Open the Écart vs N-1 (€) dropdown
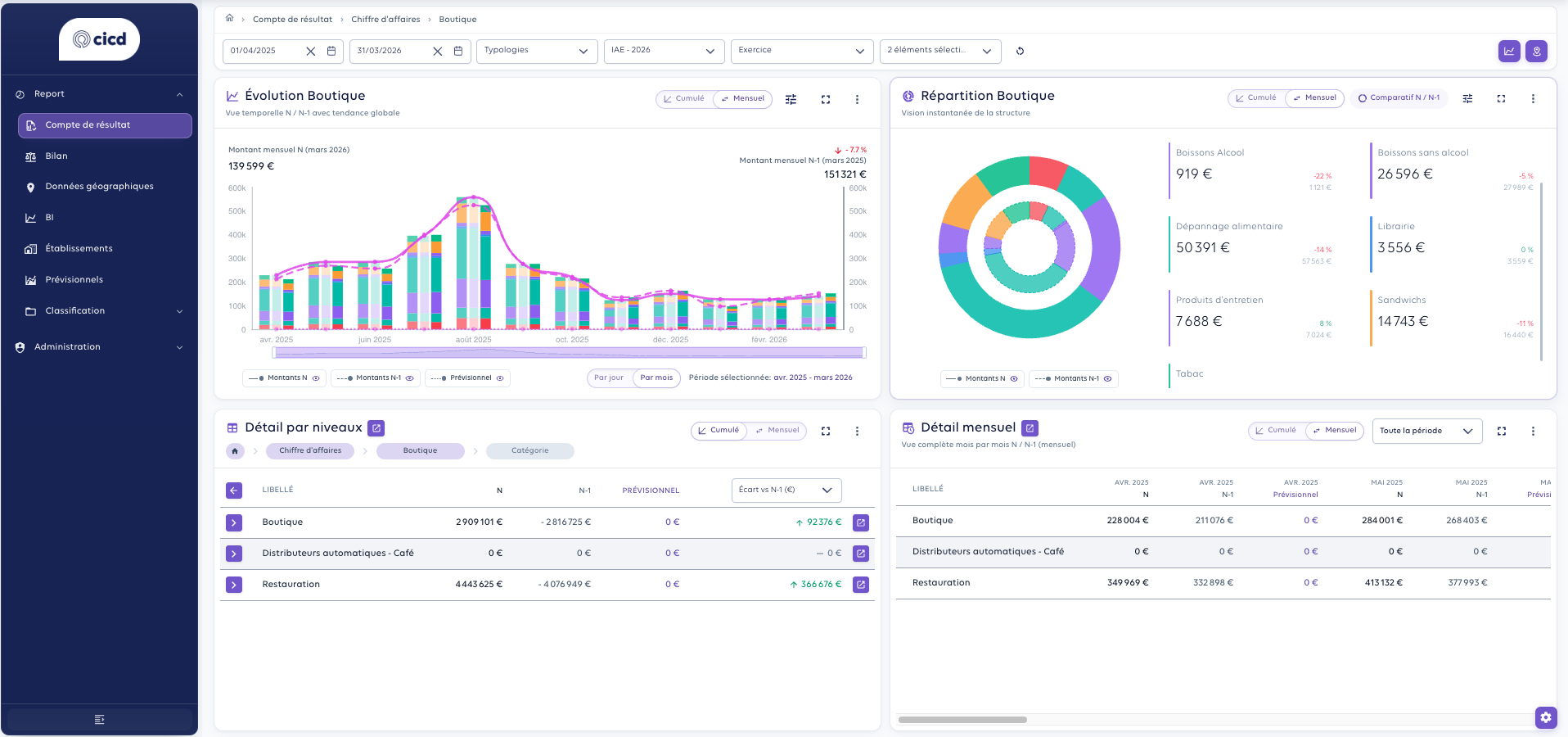Screen dimensions: 1568x737 click(x=785, y=490)
